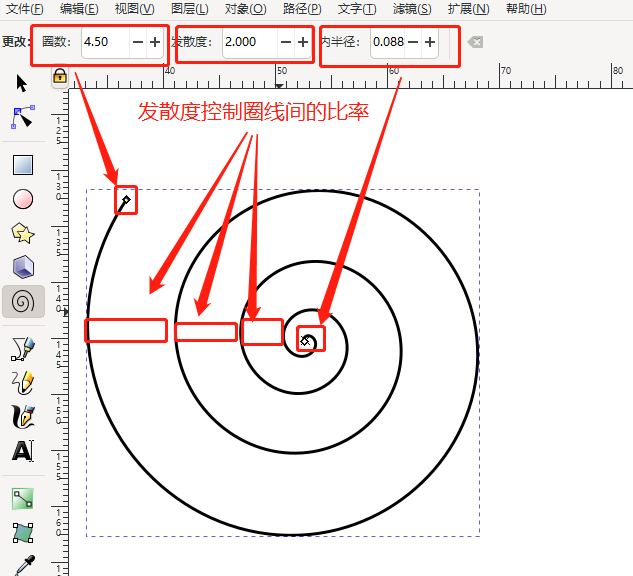Open the 滤镜(S) menu

click(412, 8)
